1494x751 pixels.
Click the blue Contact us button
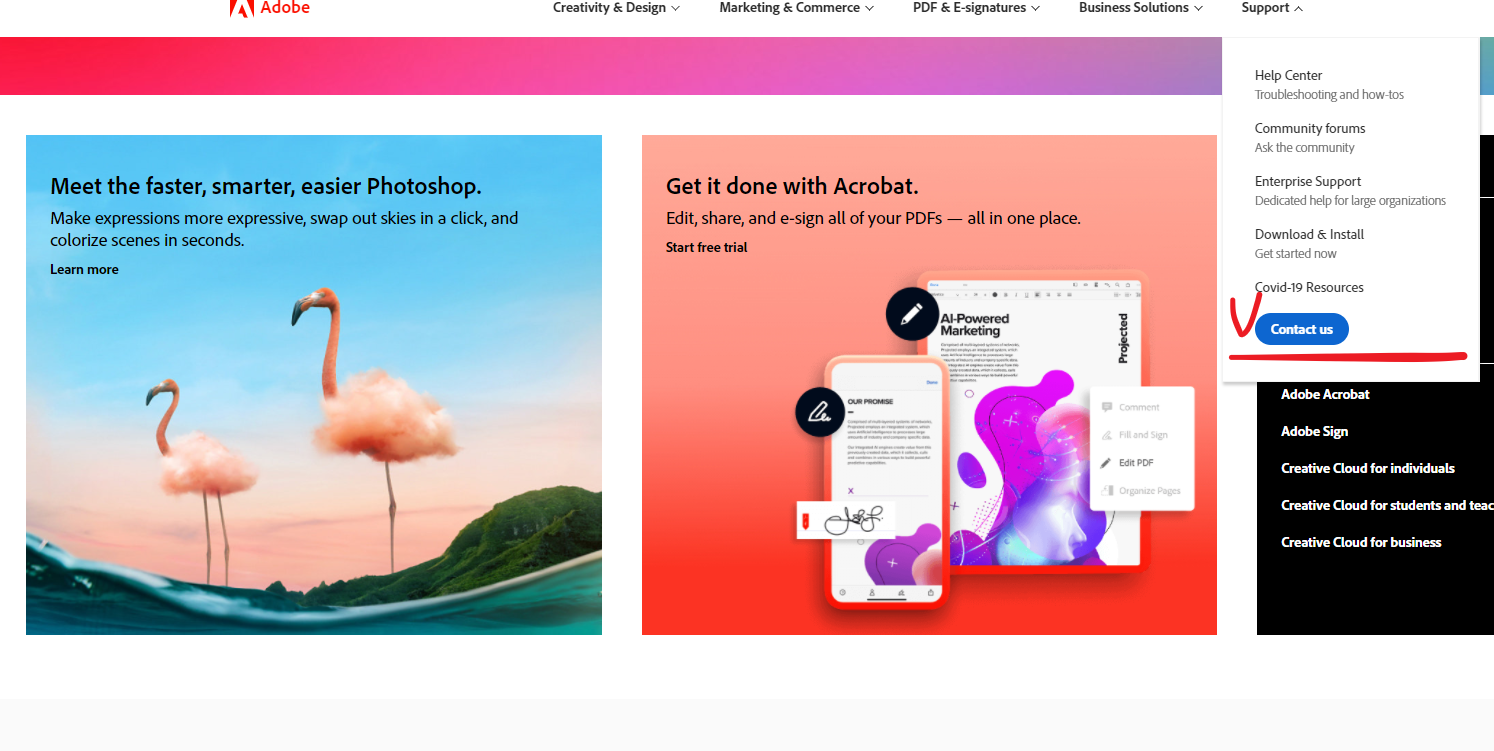click(x=1301, y=329)
